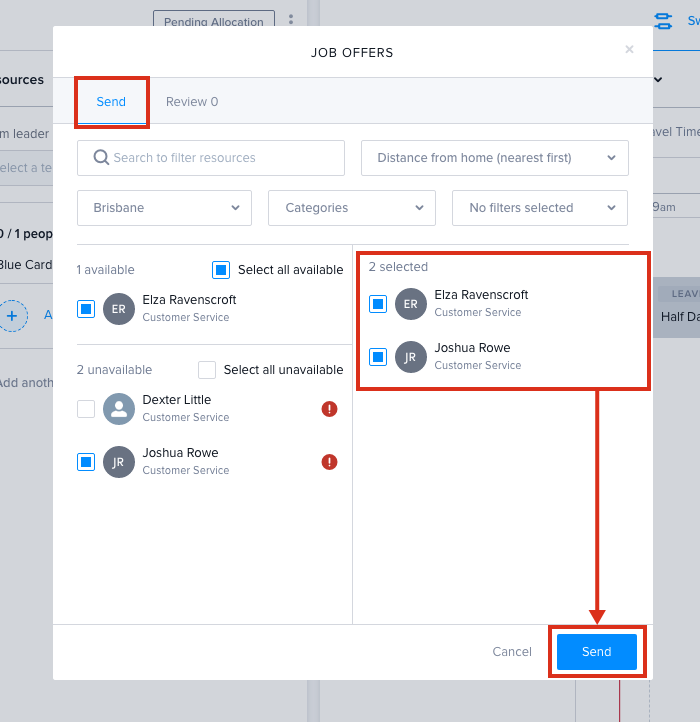Enable Select all unavailable checkbox
This screenshot has width=700, height=722.
tap(207, 370)
